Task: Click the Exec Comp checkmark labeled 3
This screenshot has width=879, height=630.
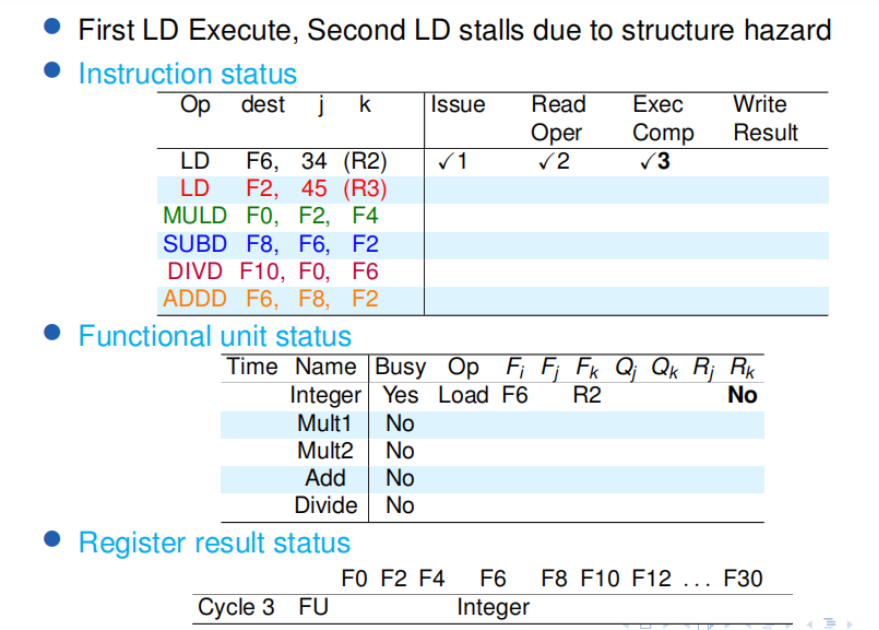Action: [652, 161]
